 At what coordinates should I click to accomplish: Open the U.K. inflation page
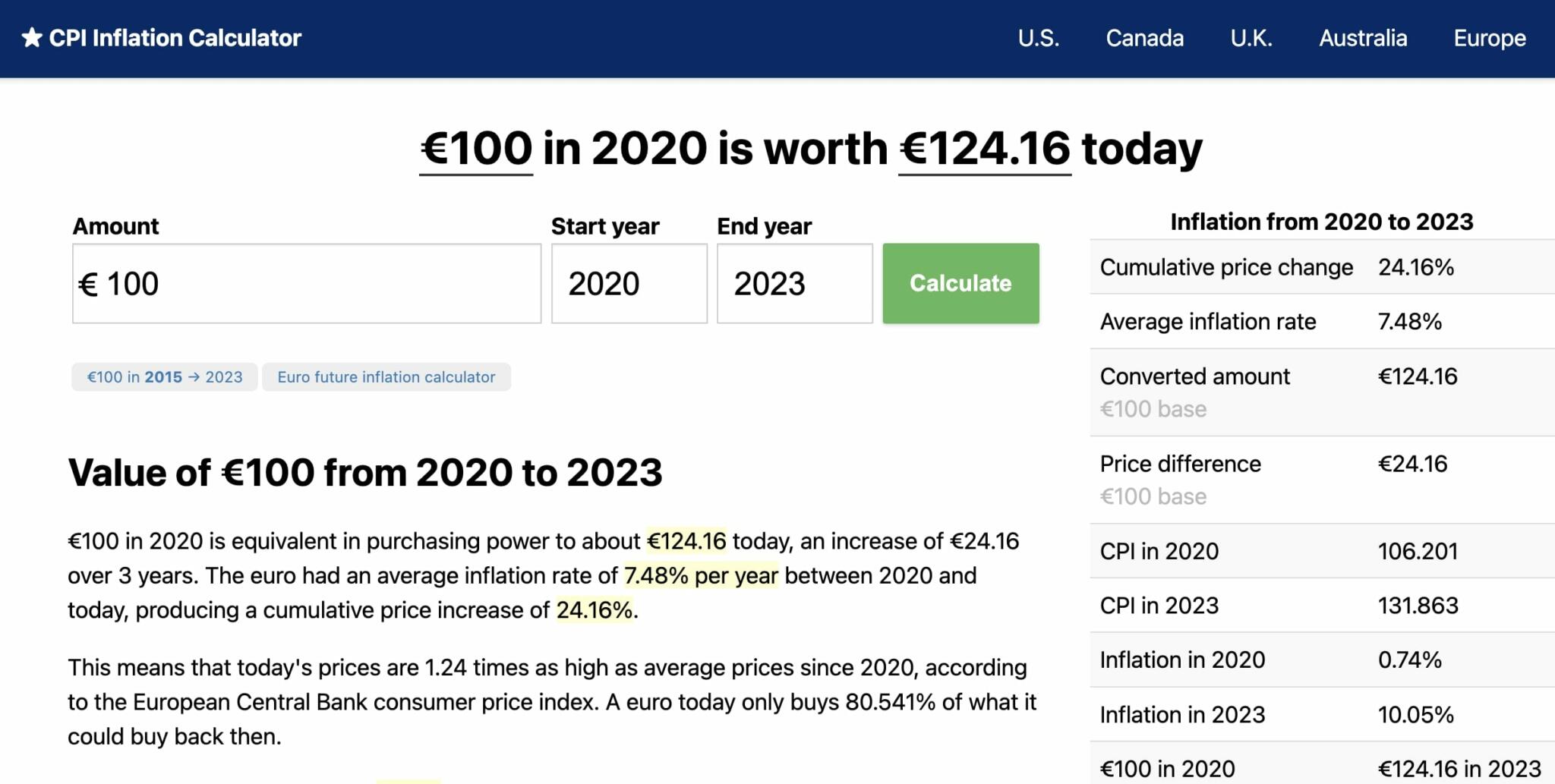tap(1252, 37)
